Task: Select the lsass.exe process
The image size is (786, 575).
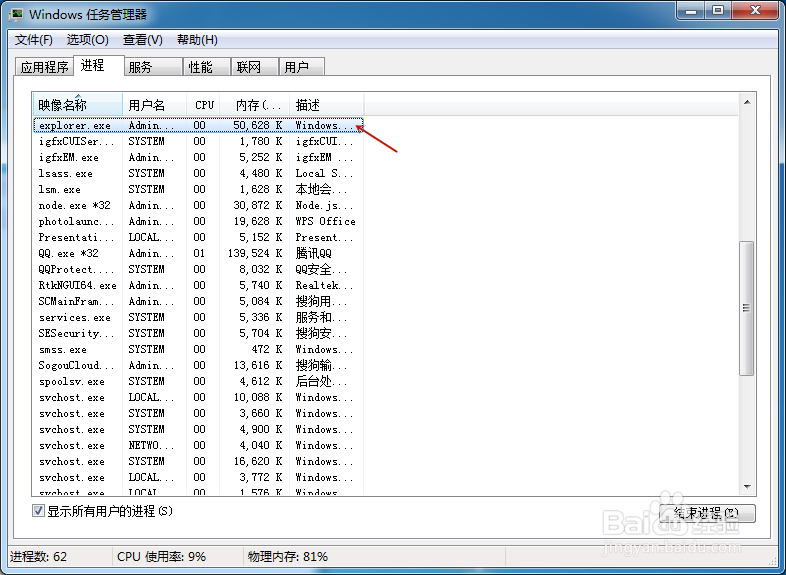Action: click(199, 173)
